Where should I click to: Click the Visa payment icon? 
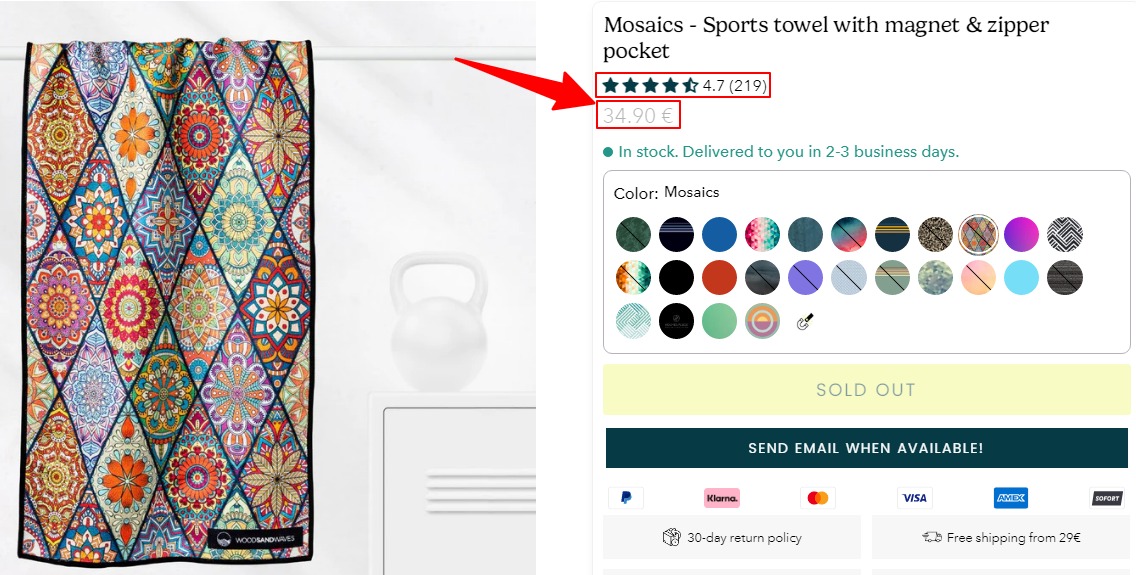913,498
